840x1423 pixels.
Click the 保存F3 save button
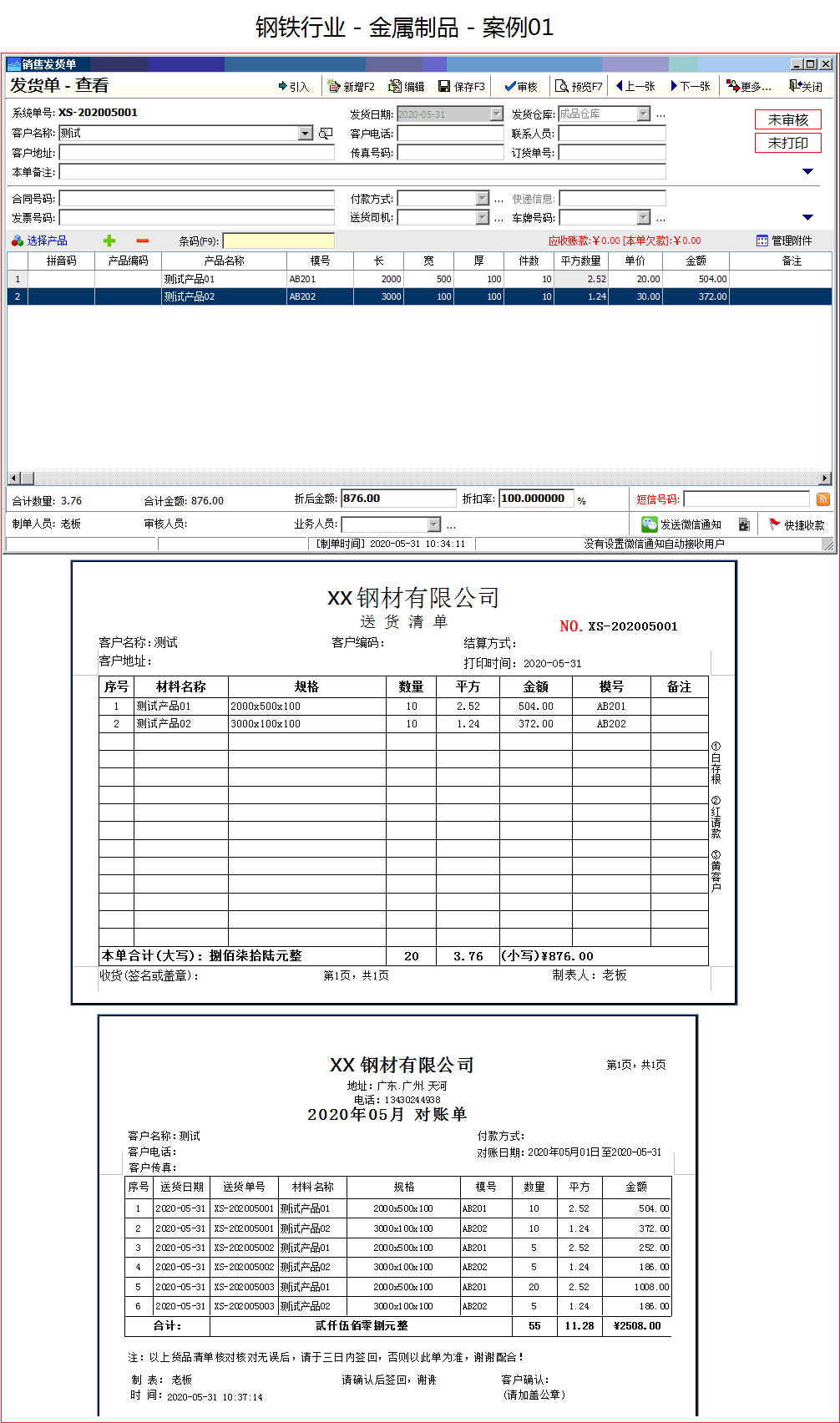[462, 87]
